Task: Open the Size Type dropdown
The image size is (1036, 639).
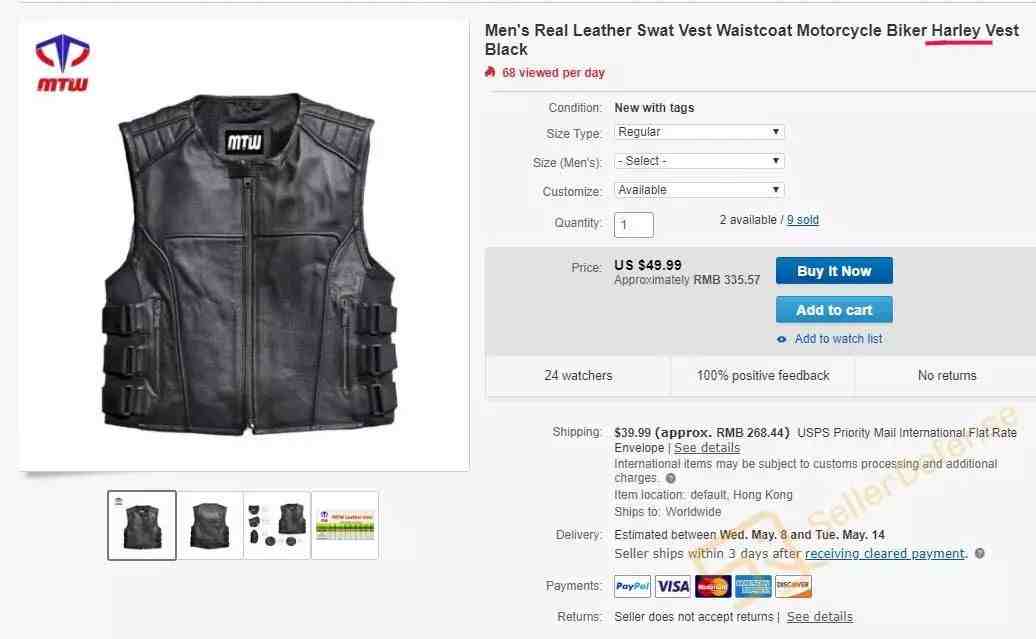Action: click(x=699, y=132)
